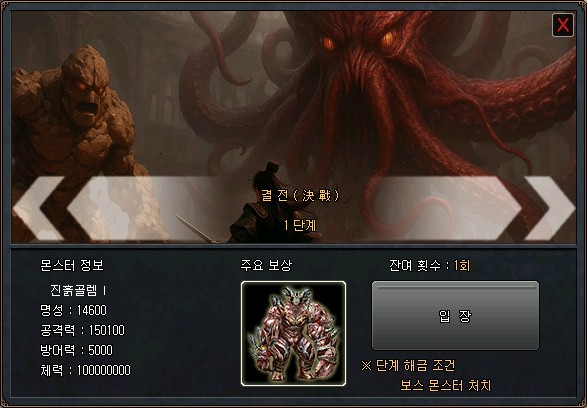Viewport: 587px width, 408px height.
Task: Click the 몬스터 정보 heading
Action: (x=72, y=265)
